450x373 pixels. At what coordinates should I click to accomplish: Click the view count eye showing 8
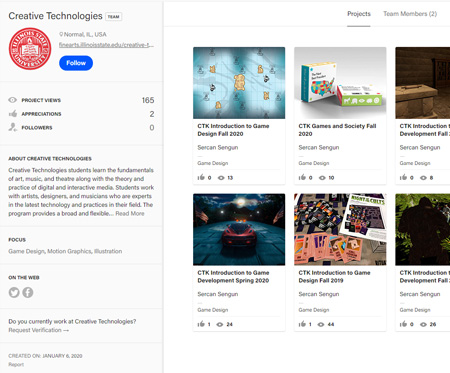423,178
